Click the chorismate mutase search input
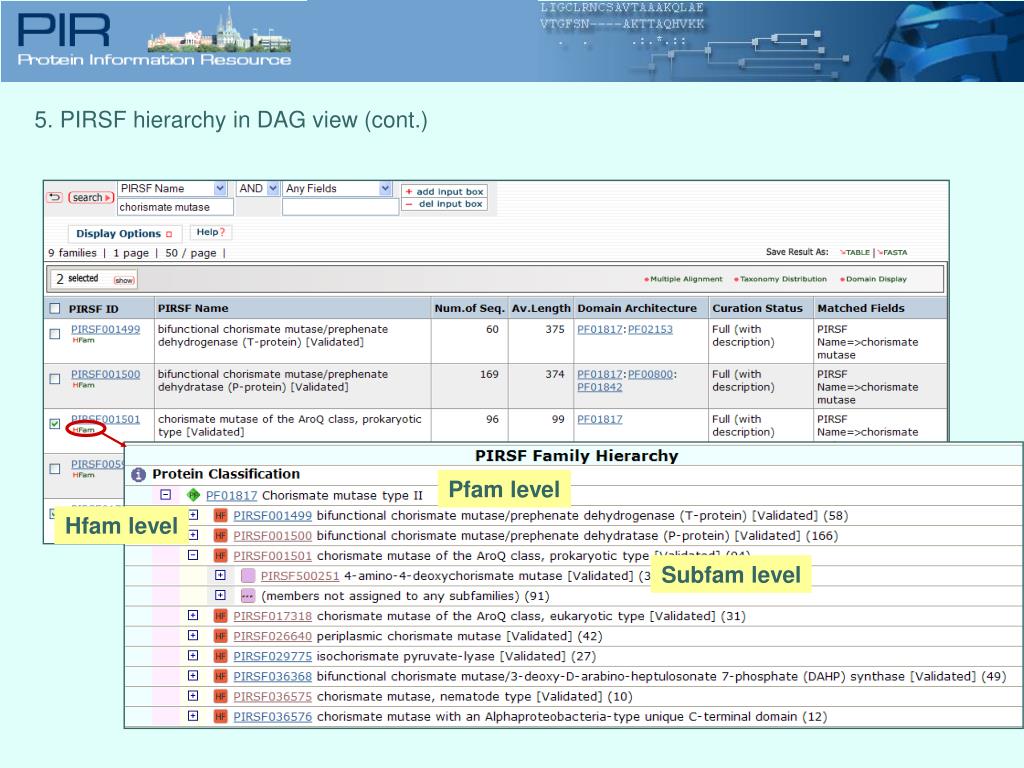The width and height of the screenshot is (1024, 768). 175,207
